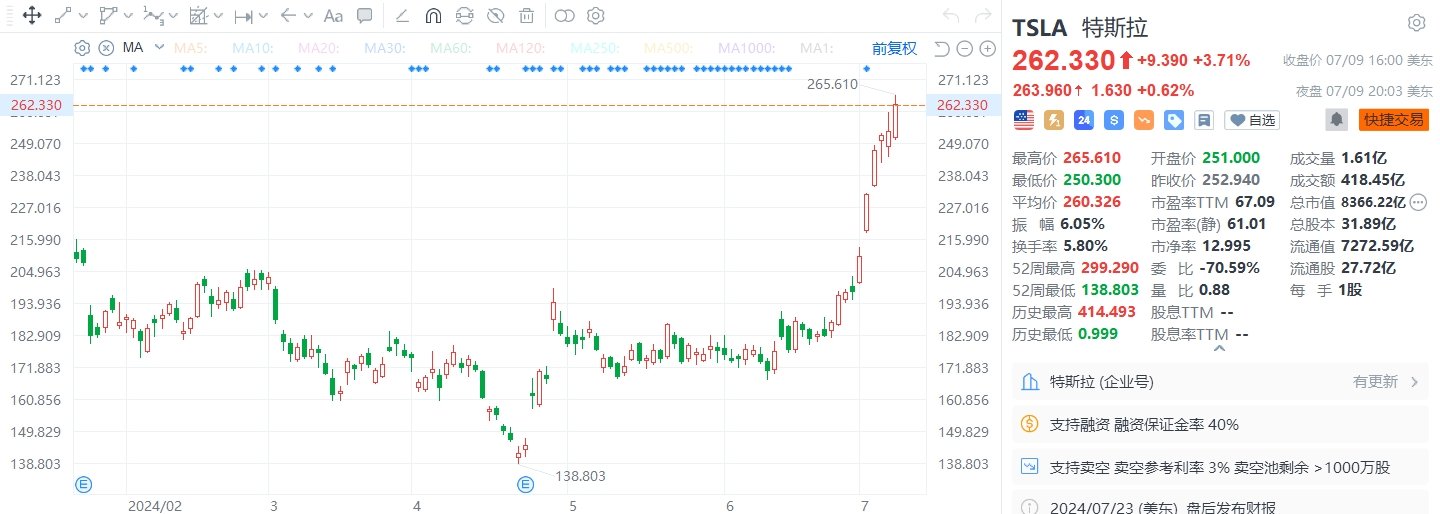The image size is (1440, 514).
Task: Click the US flag market icon
Action: (1023, 120)
